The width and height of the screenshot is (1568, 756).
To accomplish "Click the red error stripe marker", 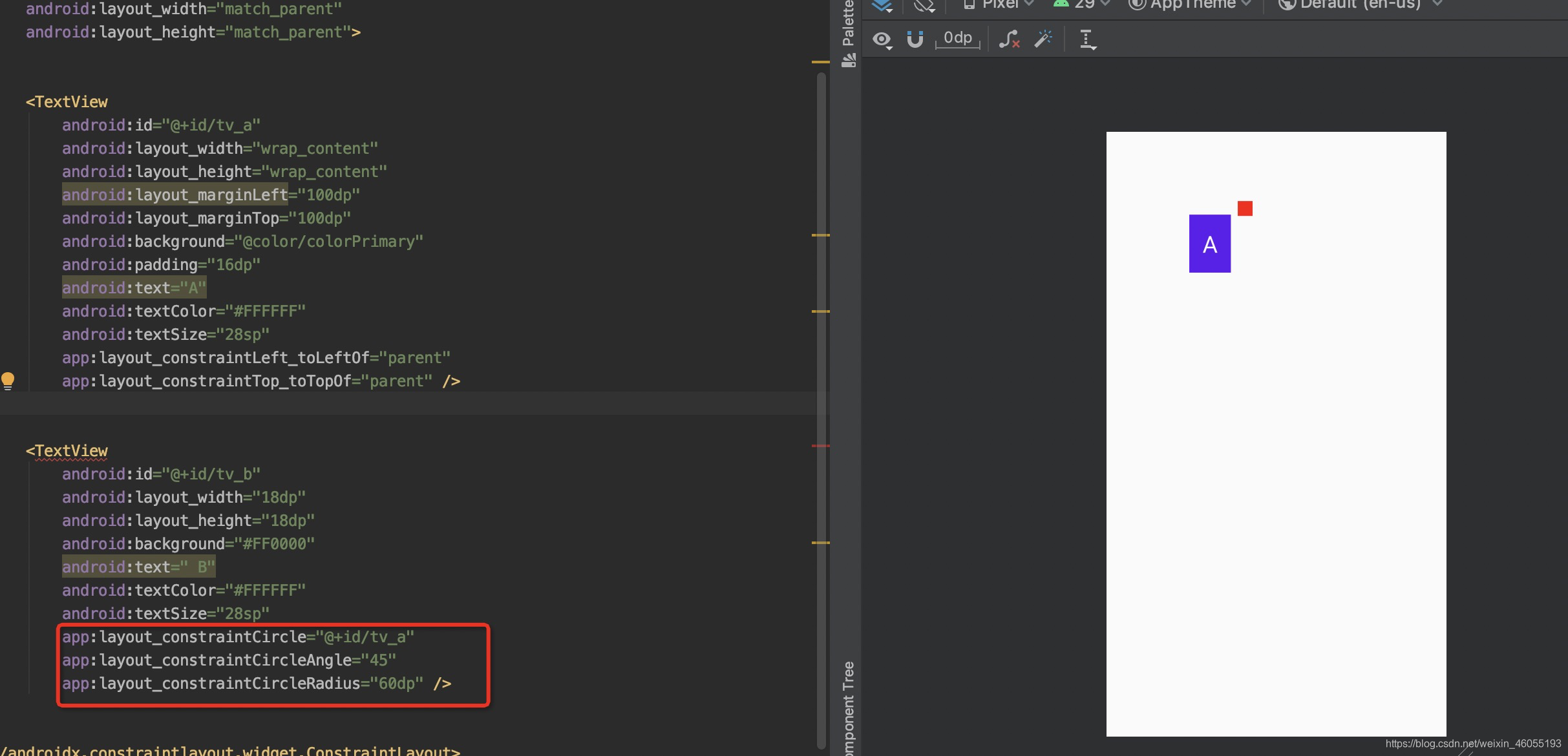I will pyautogui.click(x=820, y=446).
